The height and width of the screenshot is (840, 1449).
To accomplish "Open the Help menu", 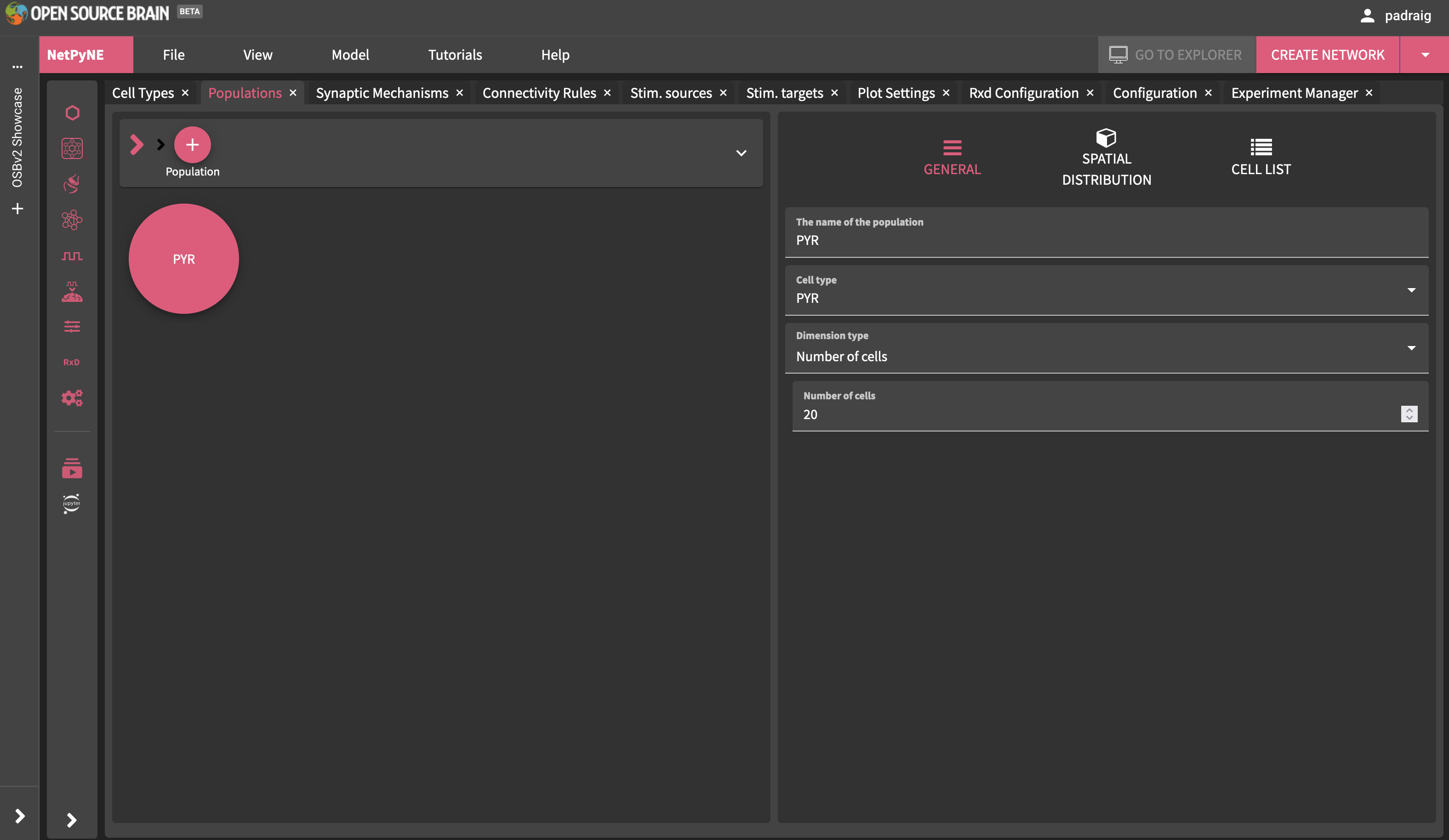I will pyautogui.click(x=555, y=55).
